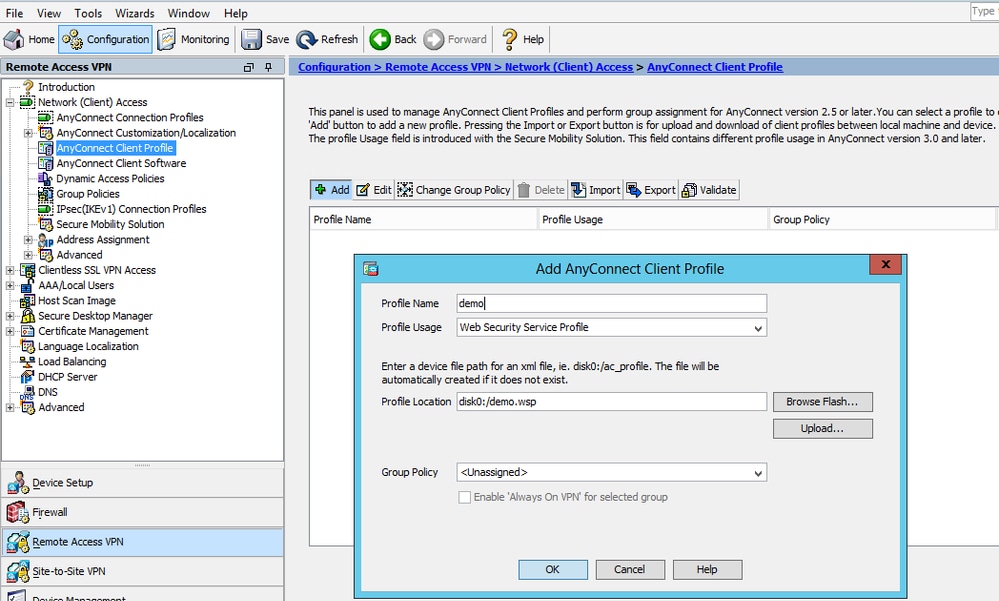The width and height of the screenshot is (999, 601).
Task: Click the Dynamic Access Policies icon
Action: pos(45,178)
